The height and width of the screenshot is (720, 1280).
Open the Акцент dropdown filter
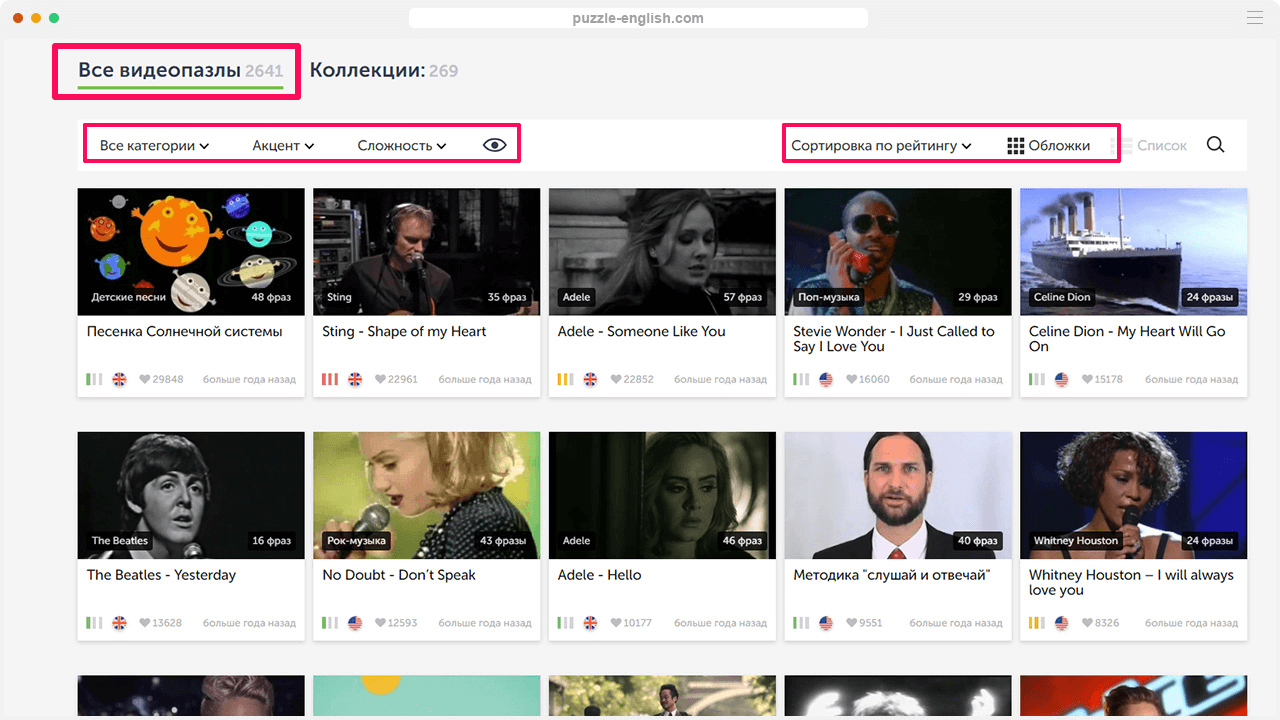pyautogui.click(x=283, y=146)
